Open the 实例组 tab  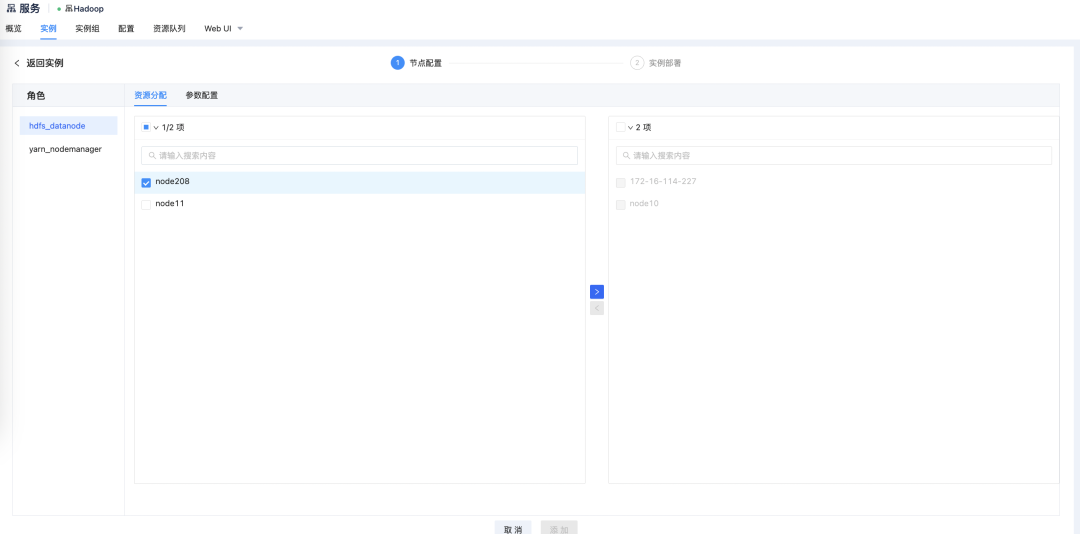pyautogui.click(x=87, y=29)
